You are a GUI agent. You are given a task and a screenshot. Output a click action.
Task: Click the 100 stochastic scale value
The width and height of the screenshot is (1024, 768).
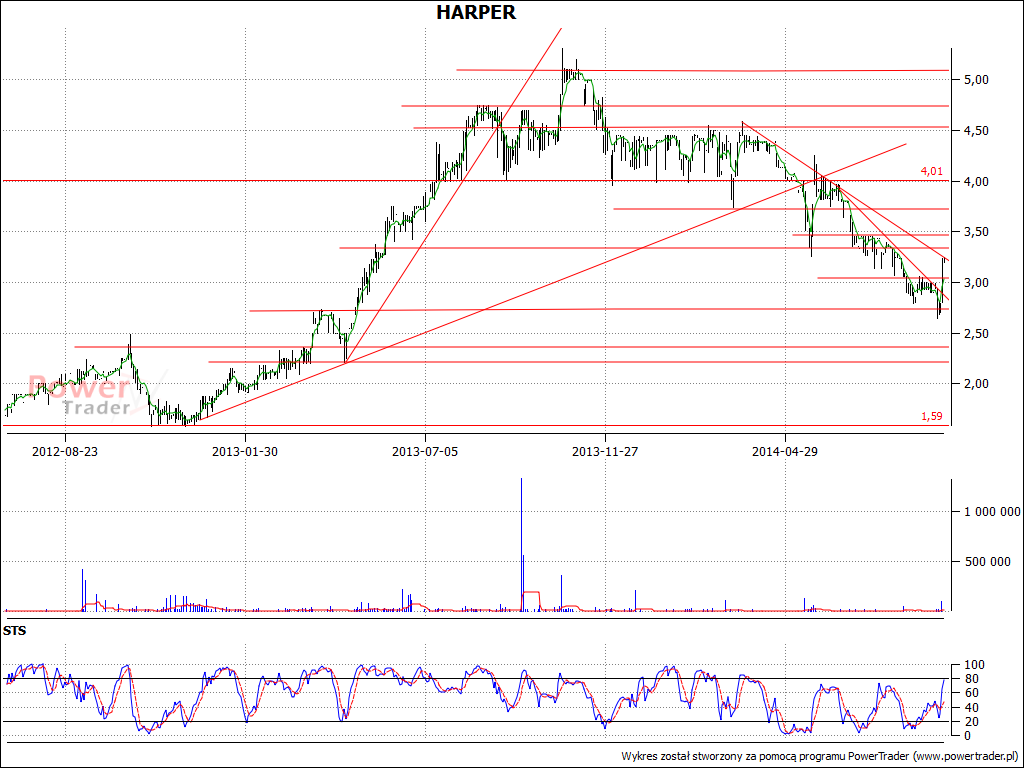(x=972, y=665)
